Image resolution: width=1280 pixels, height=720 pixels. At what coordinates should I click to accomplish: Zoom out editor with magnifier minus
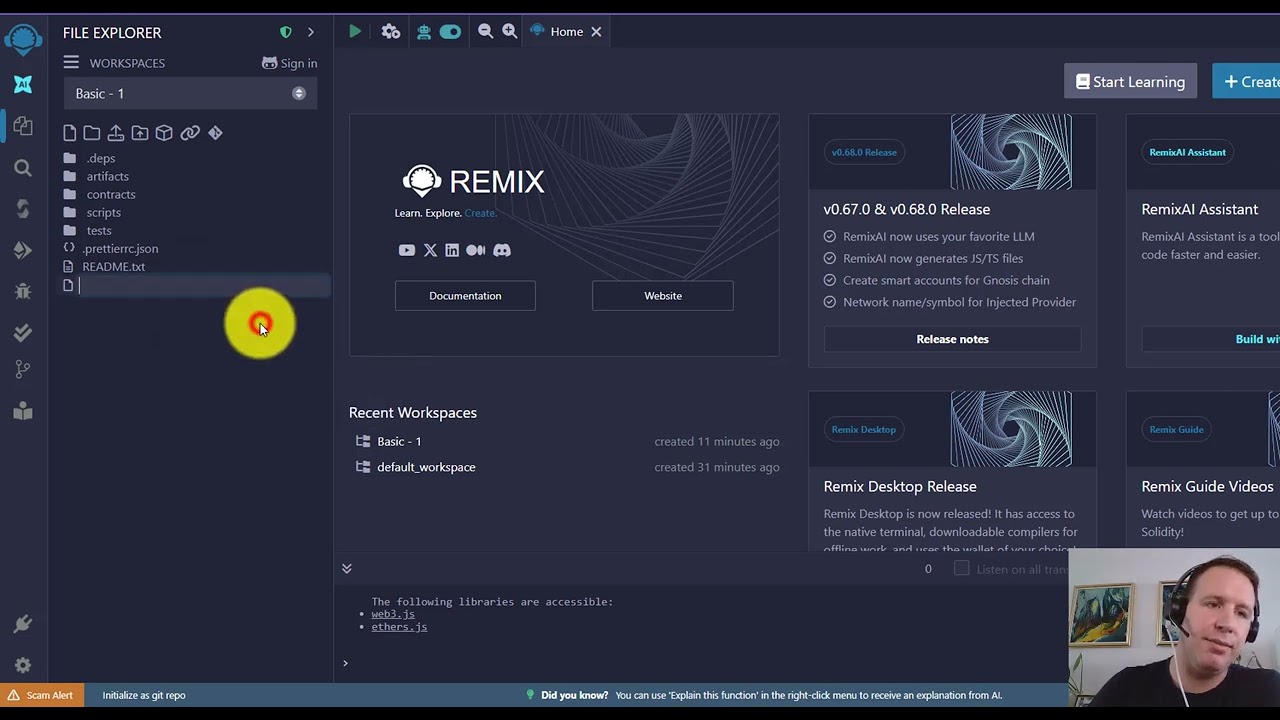tap(486, 32)
